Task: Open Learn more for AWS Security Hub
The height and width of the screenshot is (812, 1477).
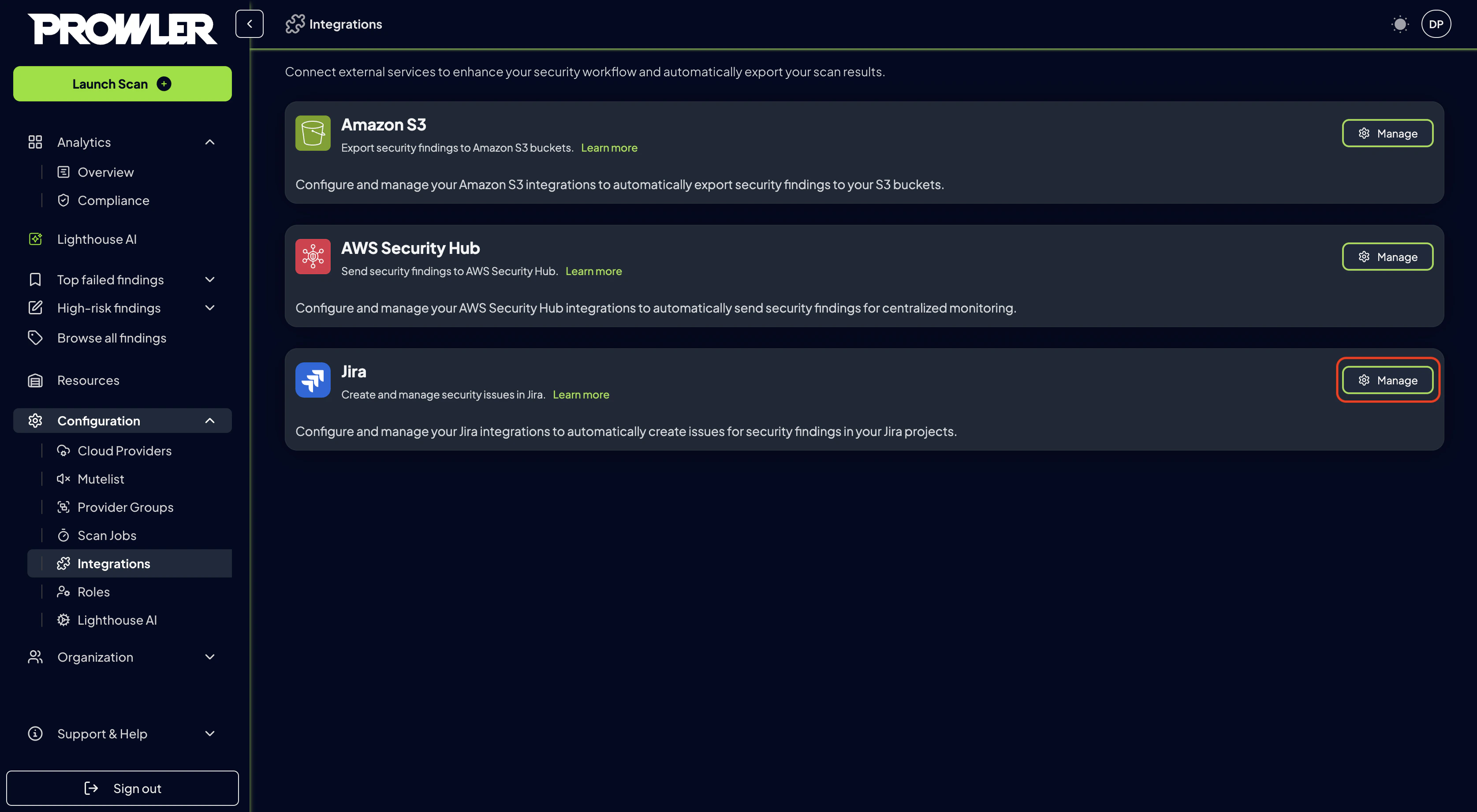Action: [x=593, y=271]
